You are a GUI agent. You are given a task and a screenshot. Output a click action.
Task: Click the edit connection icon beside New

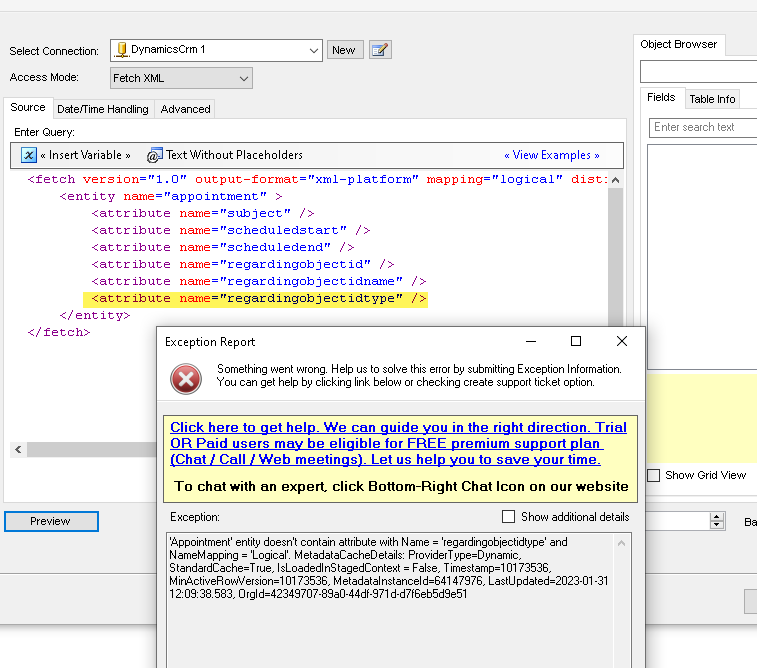tap(380, 50)
